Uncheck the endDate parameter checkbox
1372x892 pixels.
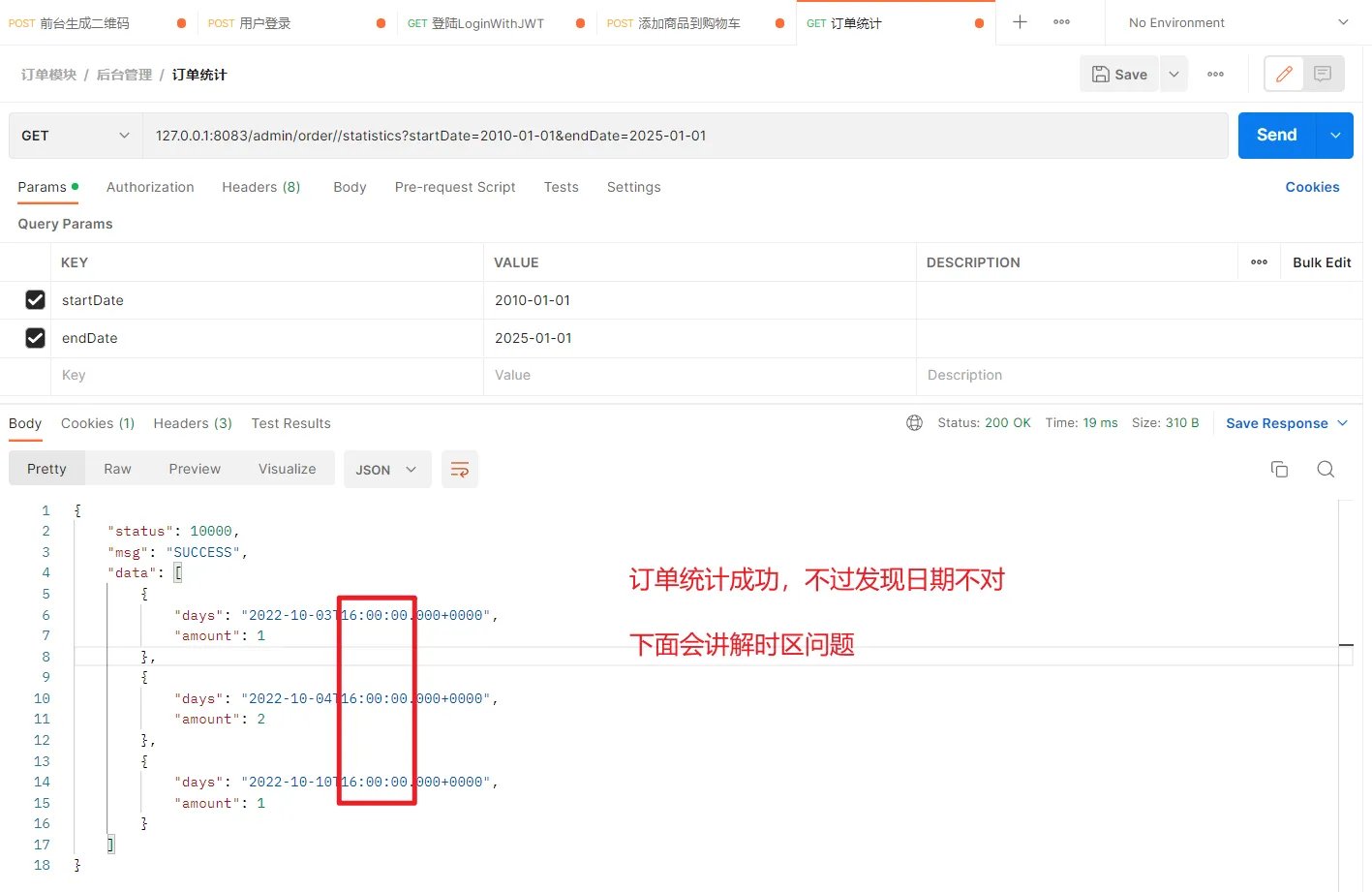[x=35, y=338]
